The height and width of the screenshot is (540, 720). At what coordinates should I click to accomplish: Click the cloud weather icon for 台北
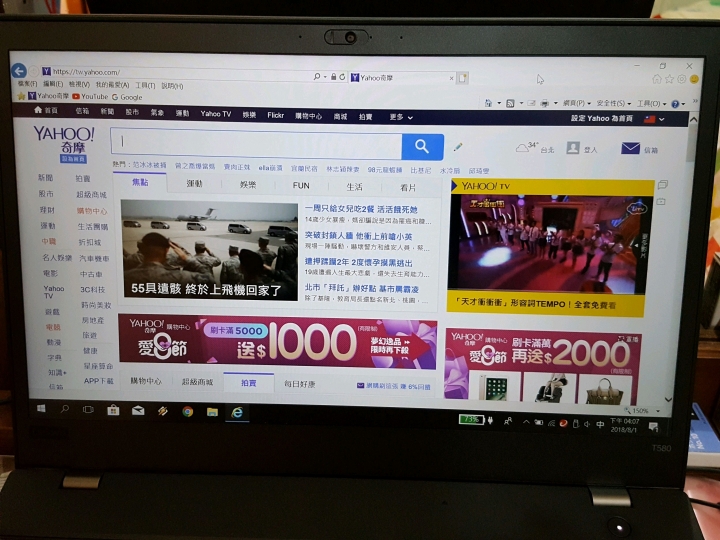pyautogui.click(x=523, y=148)
